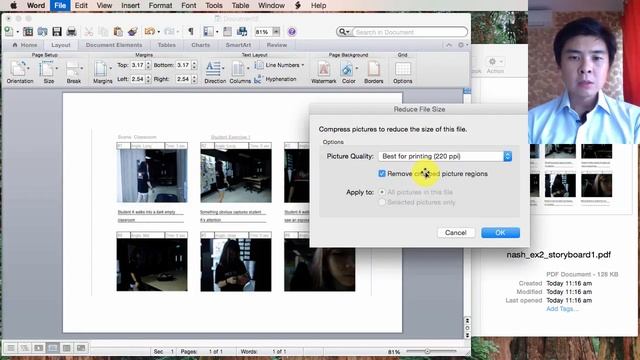Uncheck Remove cropped picture regions
This screenshot has height=360, width=640.
[x=382, y=173]
